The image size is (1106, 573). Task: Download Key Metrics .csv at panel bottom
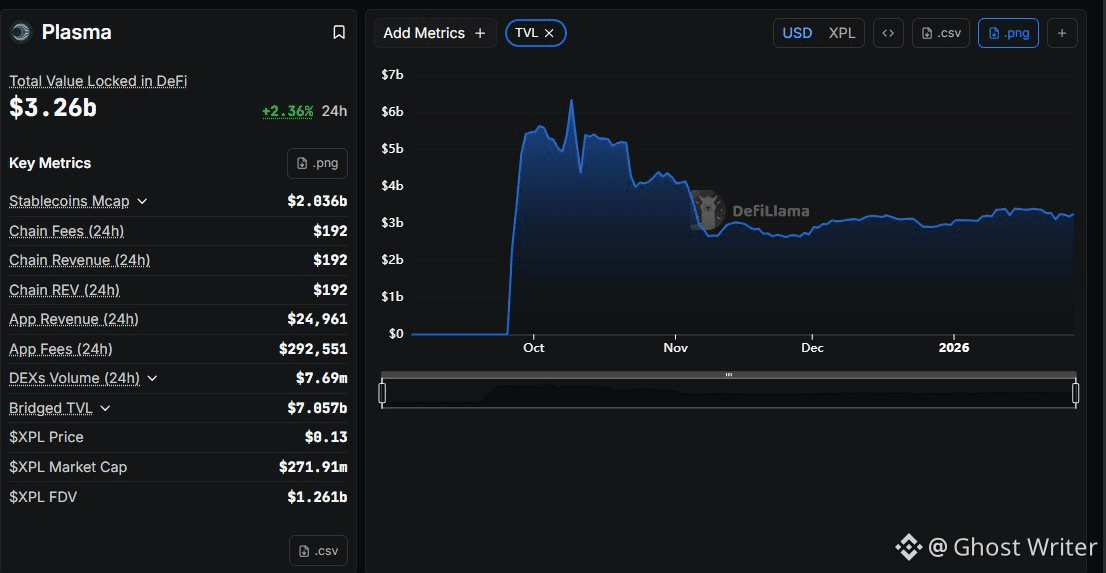click(x=318, y=550)
